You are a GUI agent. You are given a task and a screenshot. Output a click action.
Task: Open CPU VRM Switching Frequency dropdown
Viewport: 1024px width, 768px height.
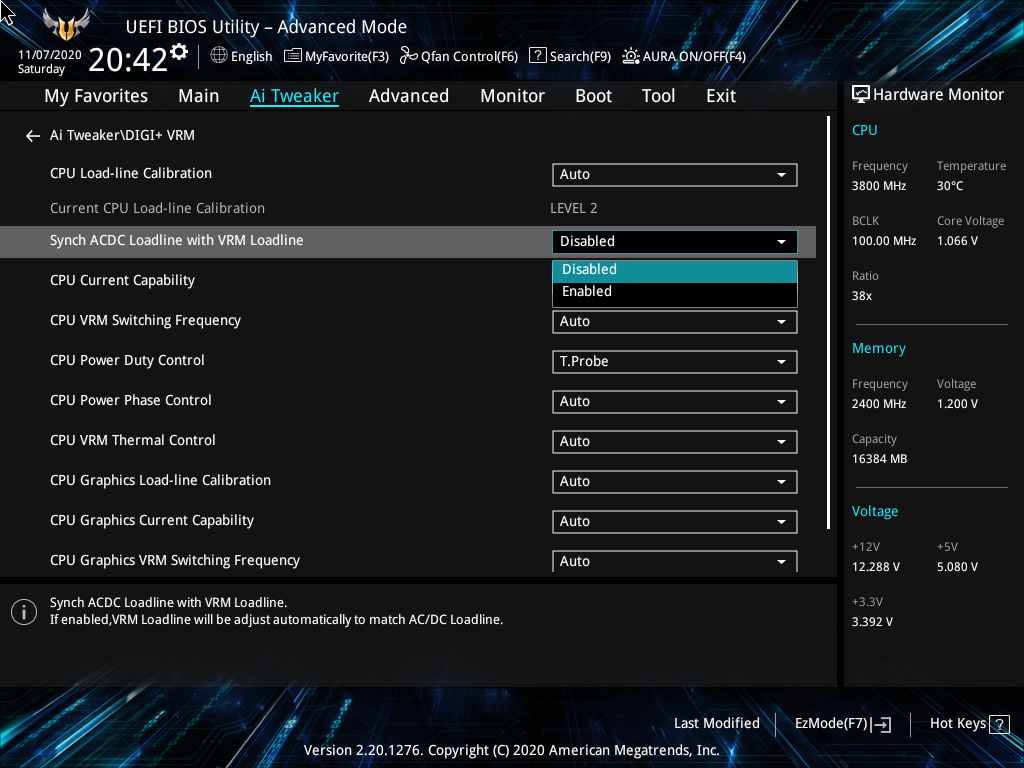pos(675,322)
